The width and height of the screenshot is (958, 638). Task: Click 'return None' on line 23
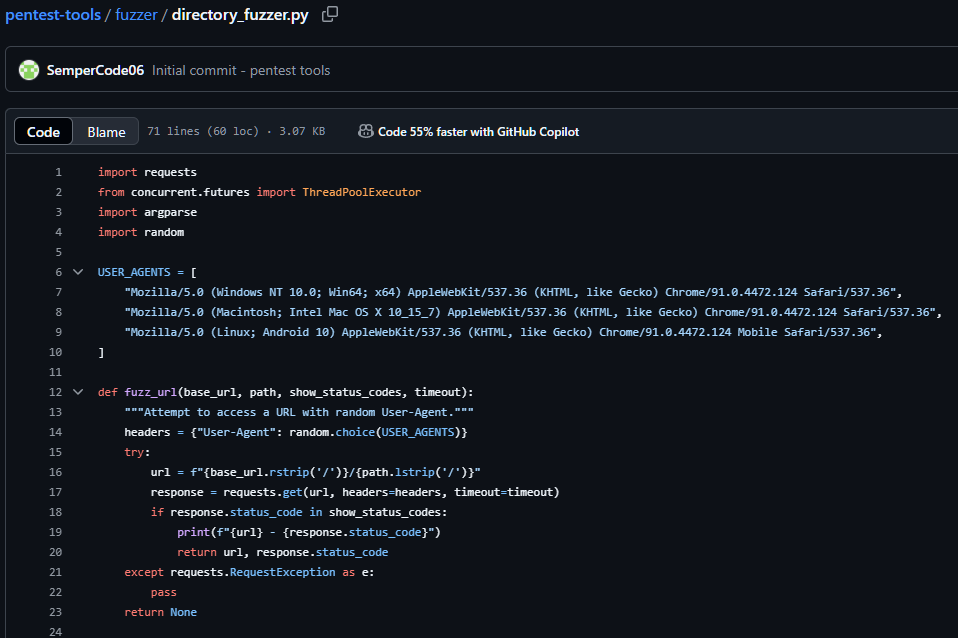tap(160, 612)
